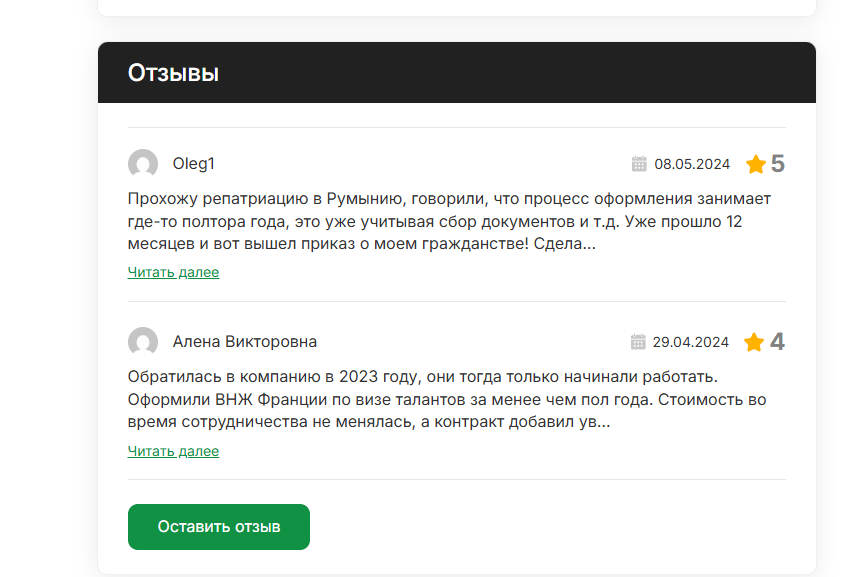Select the Oleg1 username
The image size is (859, 577).
(193, 164)
